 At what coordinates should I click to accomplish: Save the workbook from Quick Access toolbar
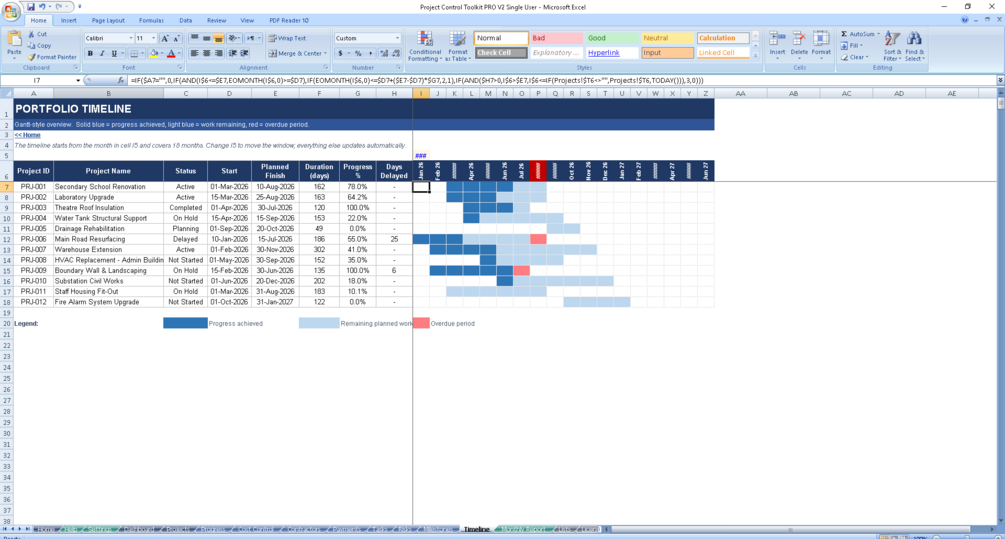click(30, 6)
